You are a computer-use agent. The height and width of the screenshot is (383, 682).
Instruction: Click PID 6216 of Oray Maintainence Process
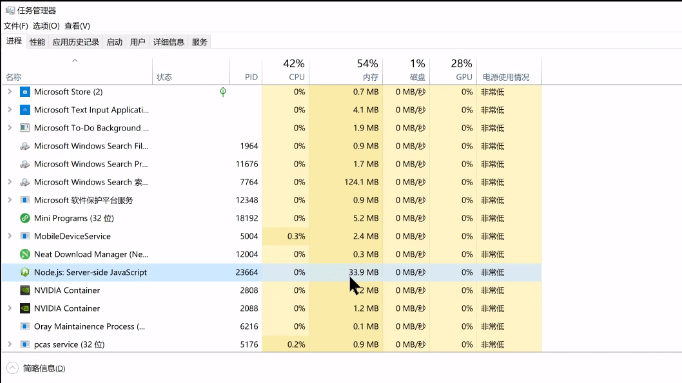pos(249,326)
